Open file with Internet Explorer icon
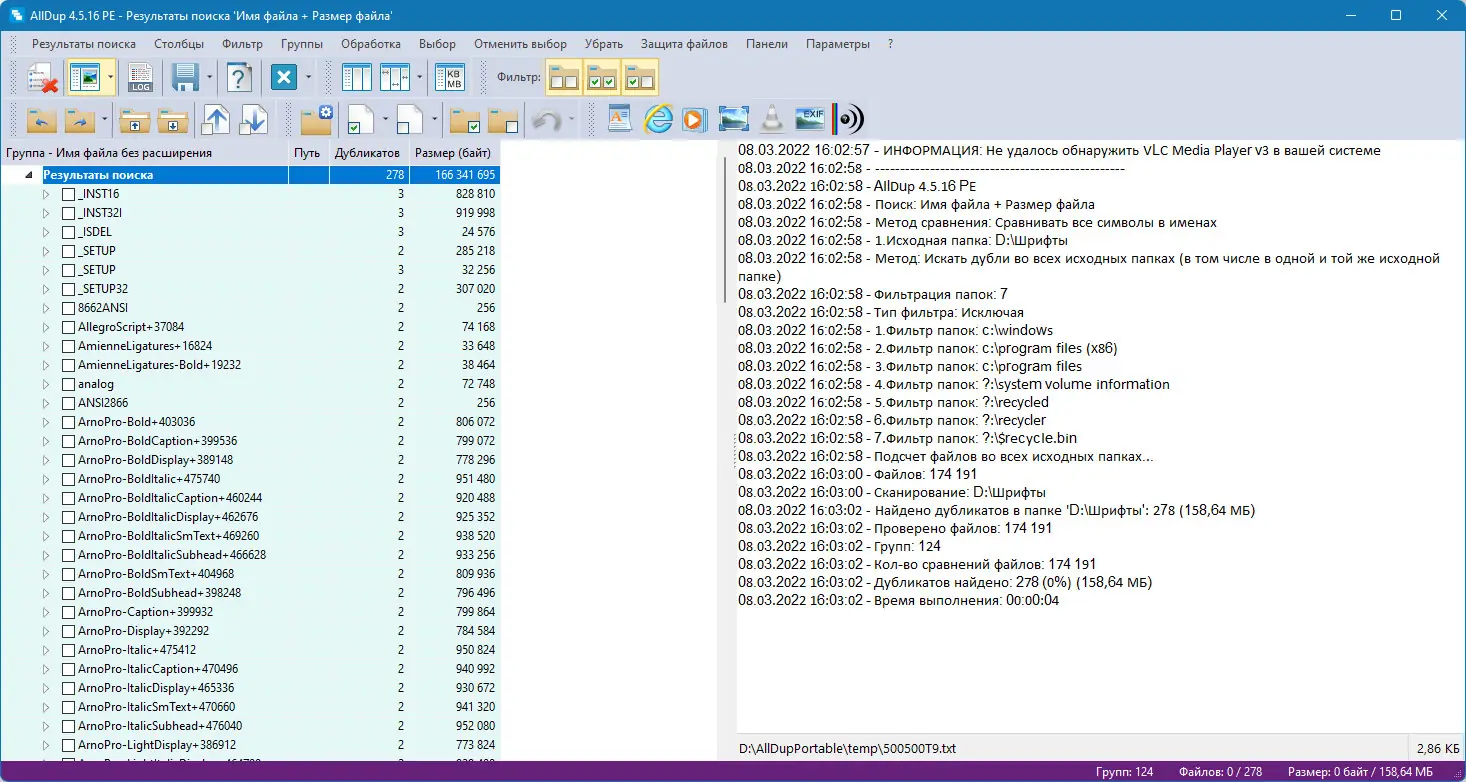Image resolution: width=1466 pixels, height=782 pixels. tap(657, 119)
